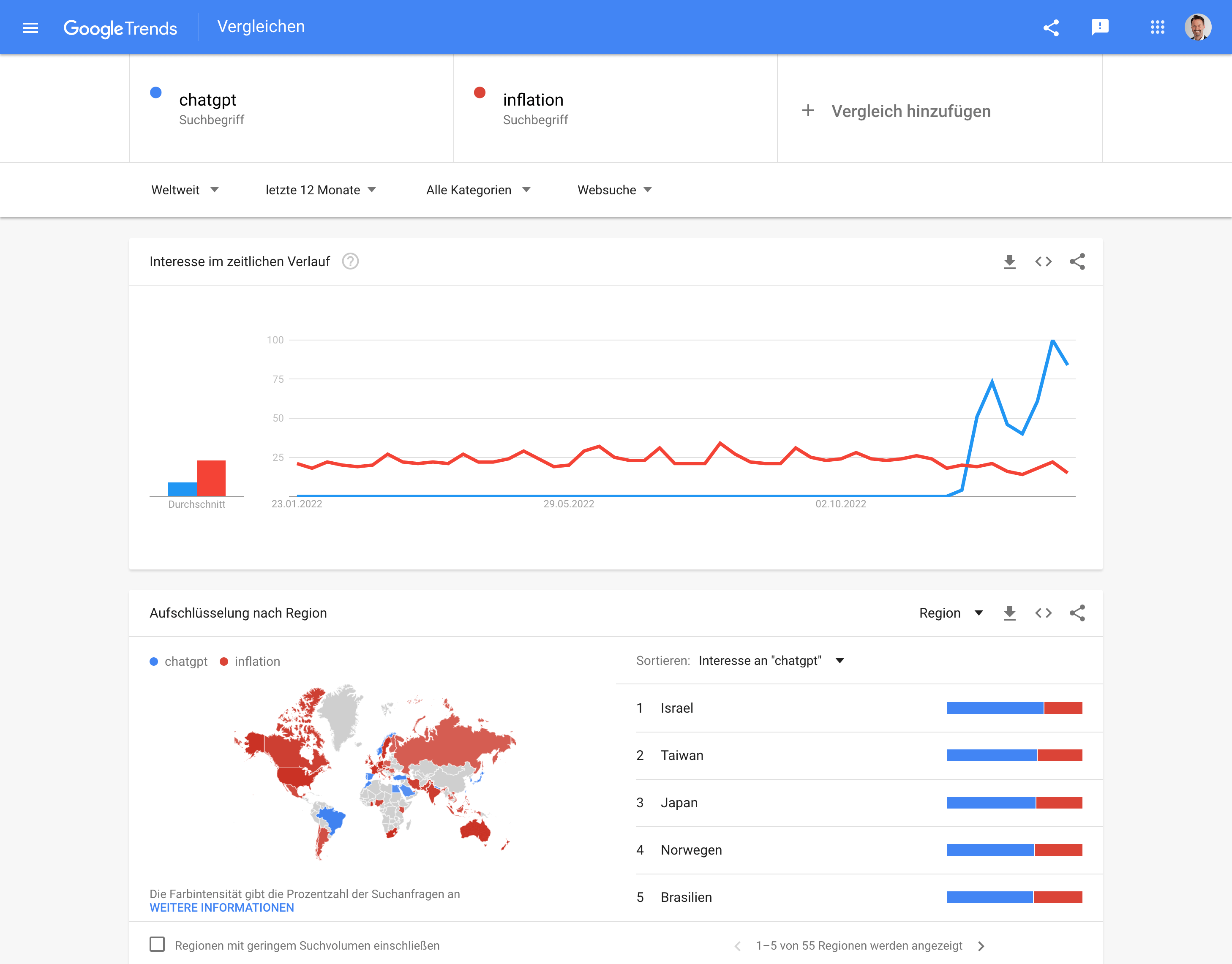Embed the region breakdown widget
This screenshot has height=964, width=1232.
point(1044,613)
